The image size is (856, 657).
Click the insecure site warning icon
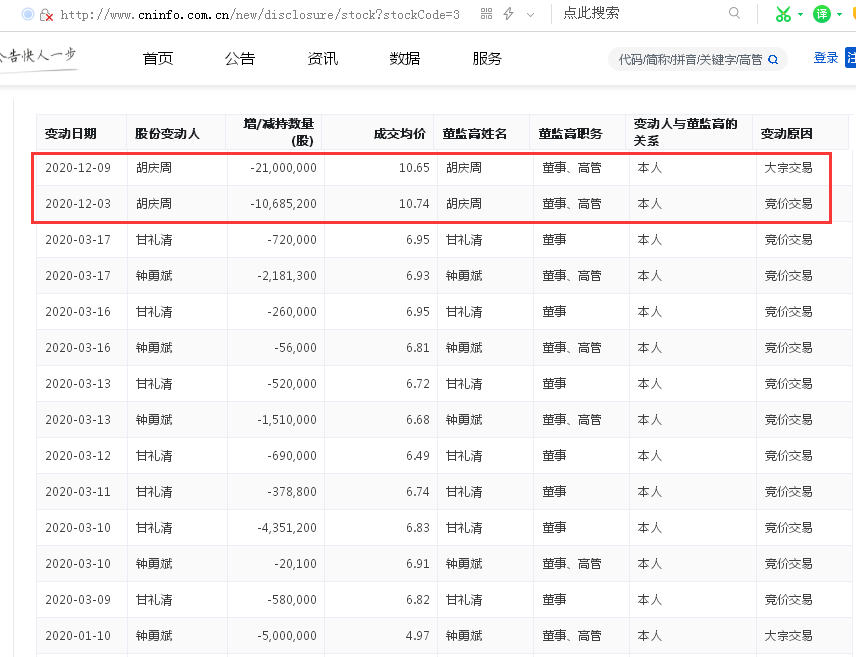[46, 15]
